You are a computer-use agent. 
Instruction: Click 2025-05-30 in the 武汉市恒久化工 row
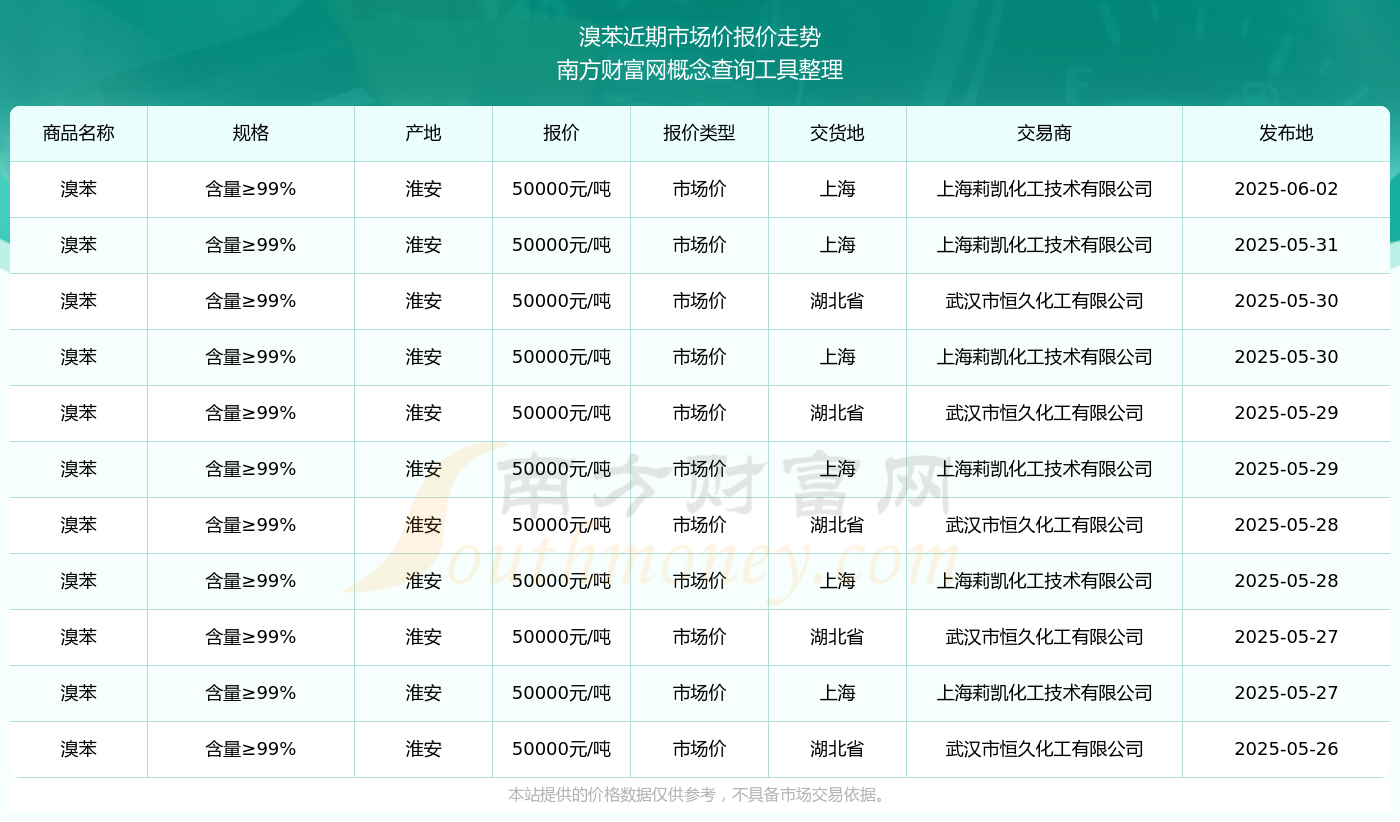1287,301
